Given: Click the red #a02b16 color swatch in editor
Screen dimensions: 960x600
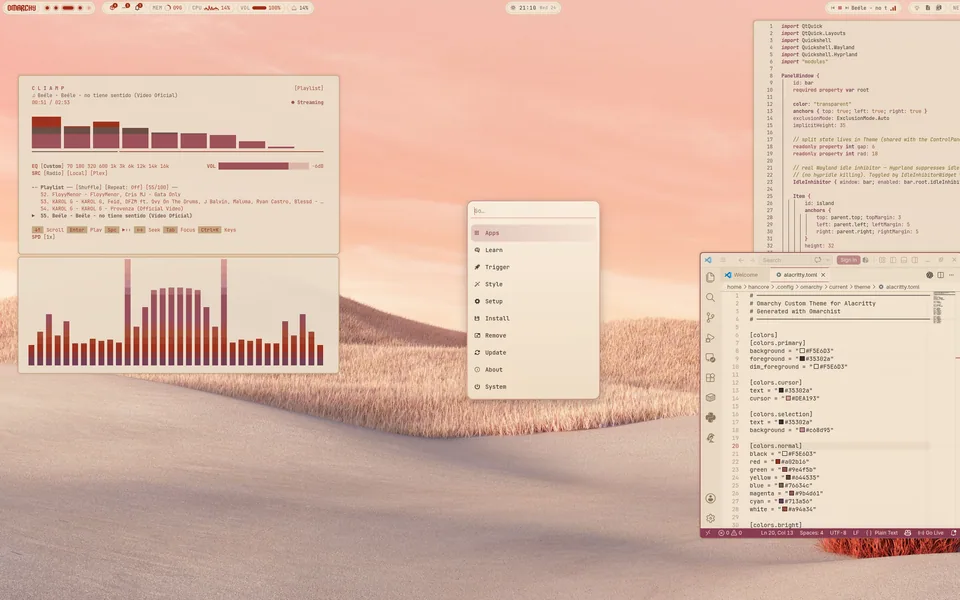Looking at the screenshot, I should pyautogui.click(x=778, y=462).
